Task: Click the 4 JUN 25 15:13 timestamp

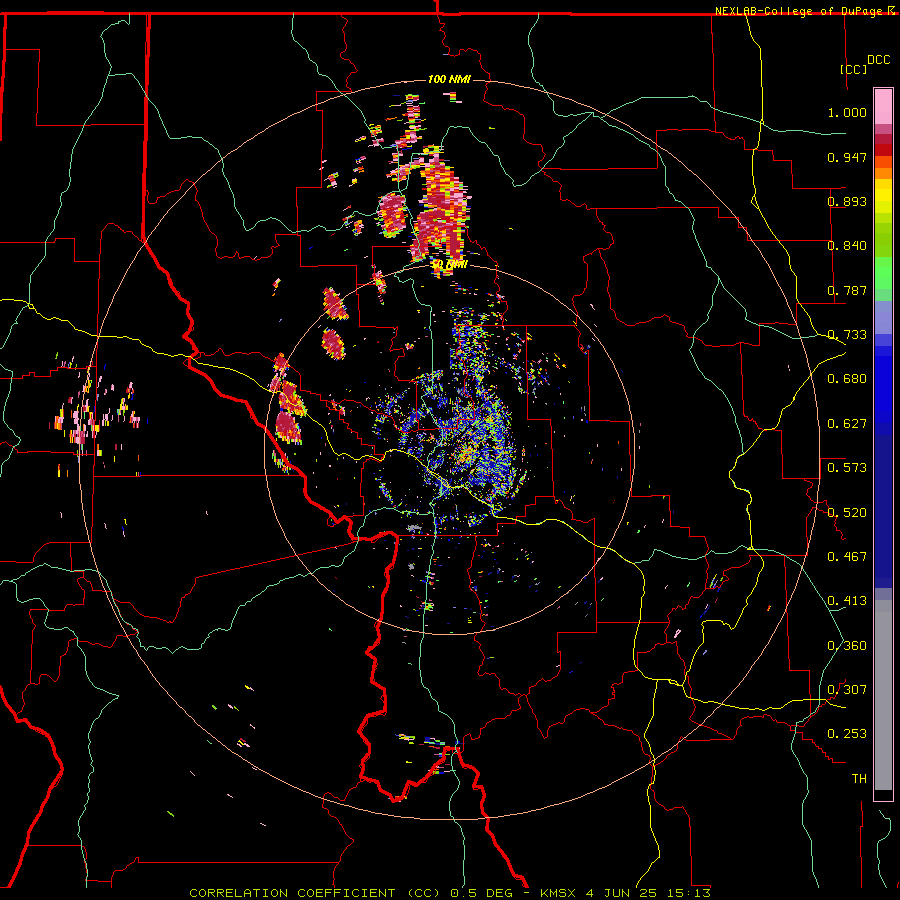Action: pos(648,893)
